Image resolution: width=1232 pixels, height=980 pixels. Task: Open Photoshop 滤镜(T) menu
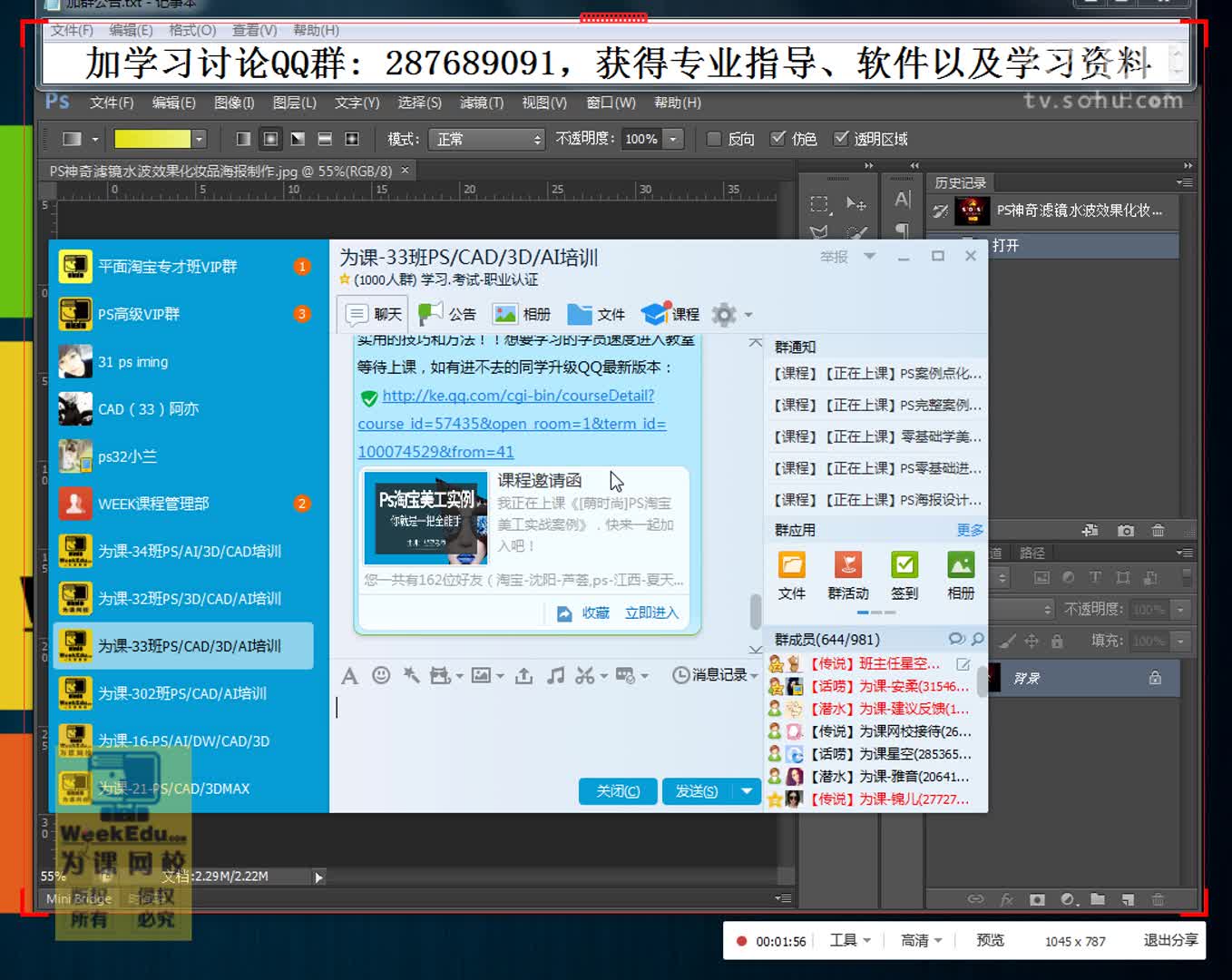pyautogui.click(x=482, y=103)
